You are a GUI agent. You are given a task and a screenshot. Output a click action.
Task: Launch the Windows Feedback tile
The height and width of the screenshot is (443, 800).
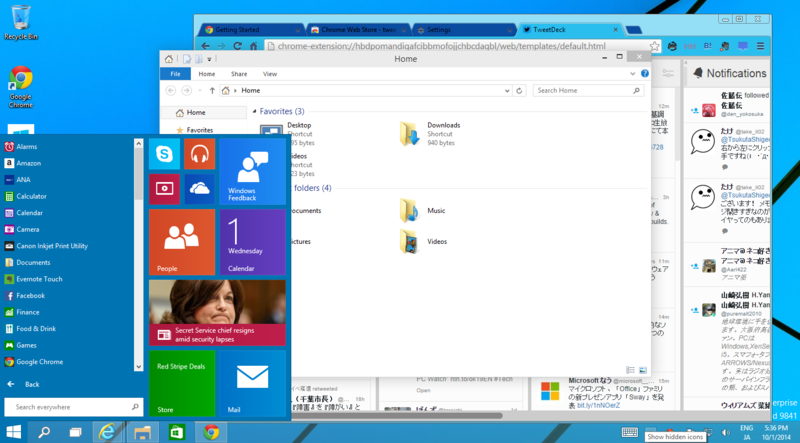tap(253, 171)
